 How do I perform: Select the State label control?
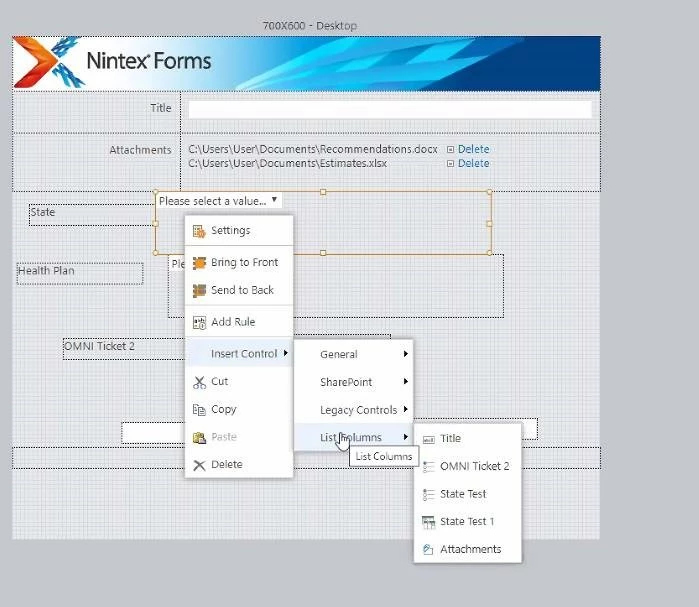click(91, 215)
